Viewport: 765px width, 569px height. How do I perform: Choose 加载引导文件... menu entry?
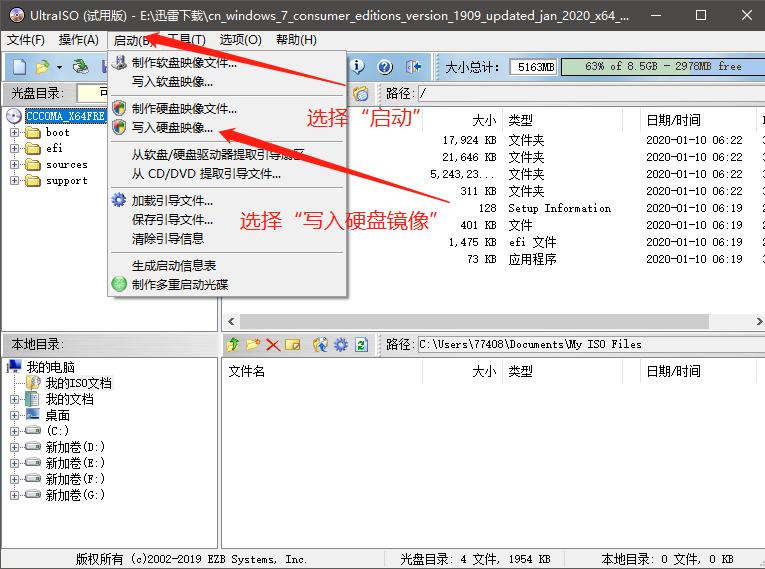click(x=227, y=201)
